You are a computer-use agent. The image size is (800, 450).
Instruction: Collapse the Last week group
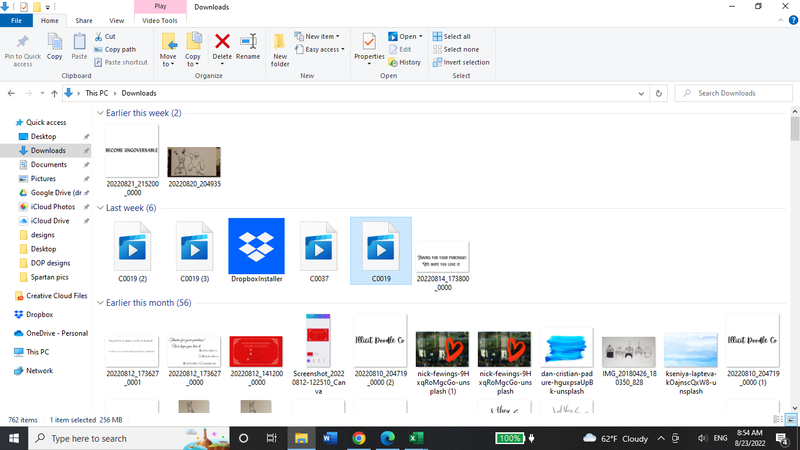tap(100, 208)
